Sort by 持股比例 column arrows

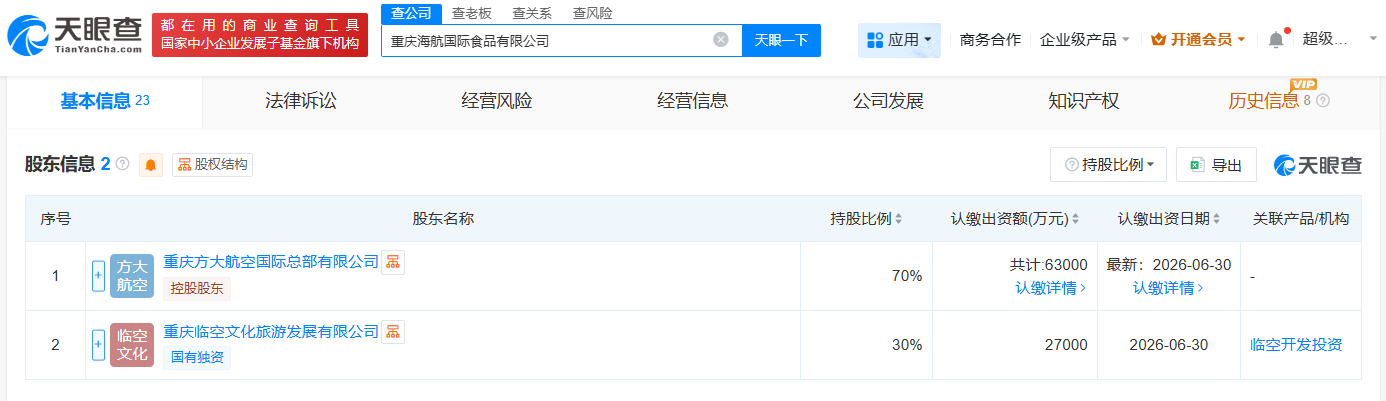click(898, 219)
